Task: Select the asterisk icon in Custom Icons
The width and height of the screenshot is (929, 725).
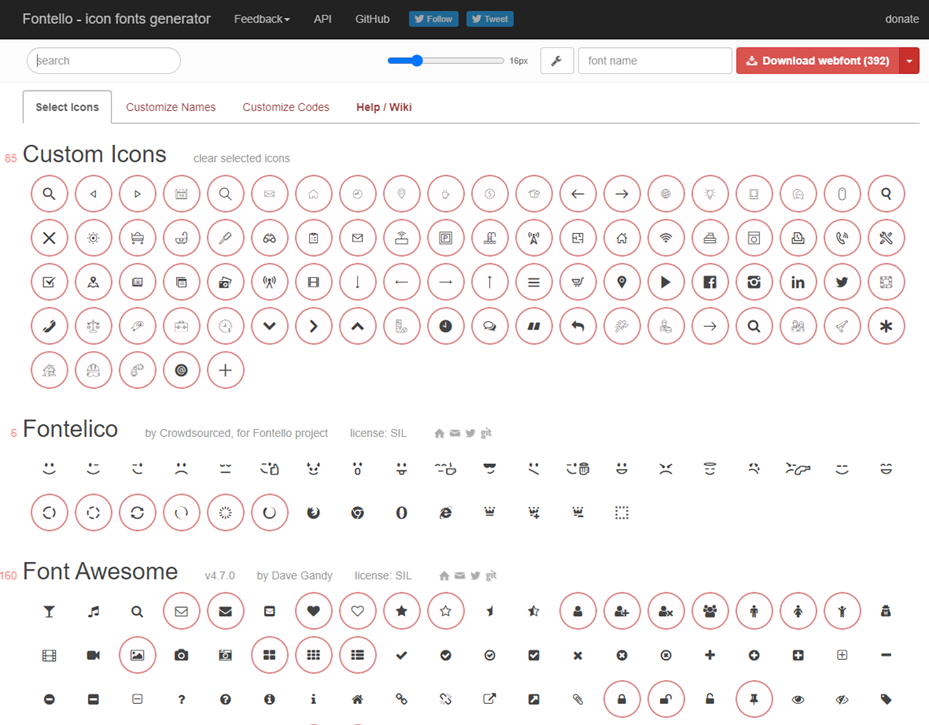Action: 886,326
